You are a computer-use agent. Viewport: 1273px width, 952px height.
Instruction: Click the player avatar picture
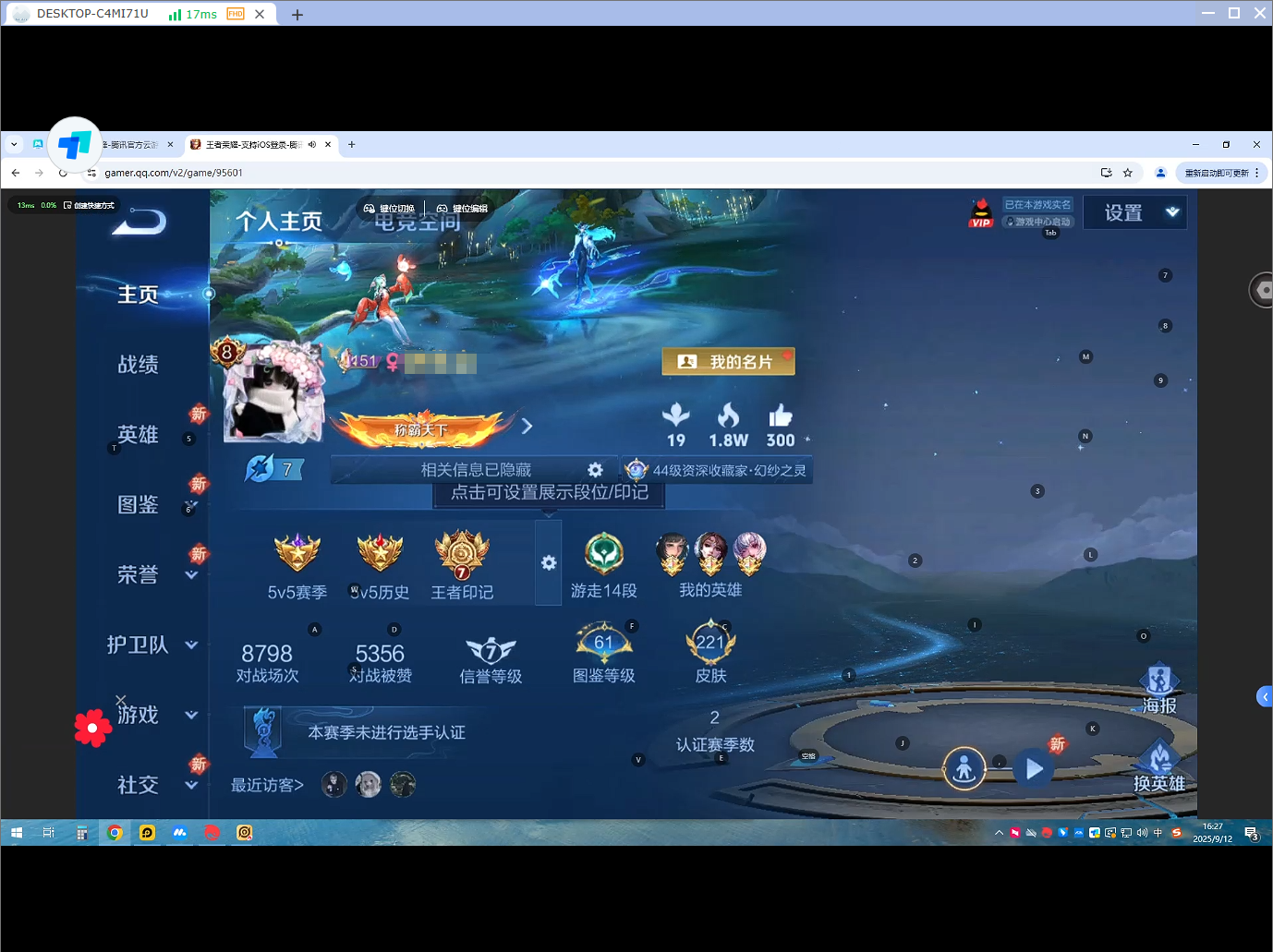[x=274, y=392]
